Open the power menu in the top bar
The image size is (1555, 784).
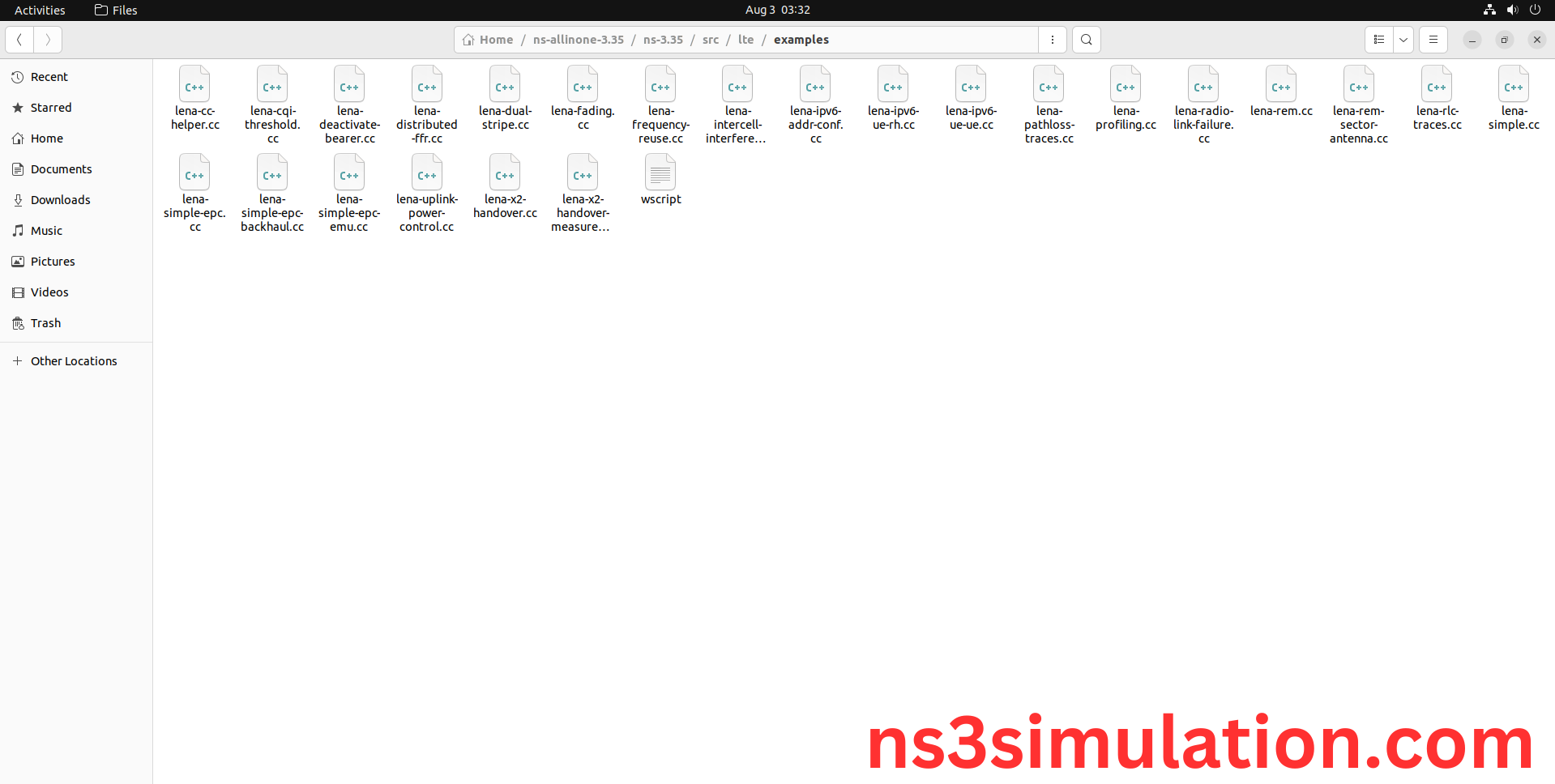1536,10
